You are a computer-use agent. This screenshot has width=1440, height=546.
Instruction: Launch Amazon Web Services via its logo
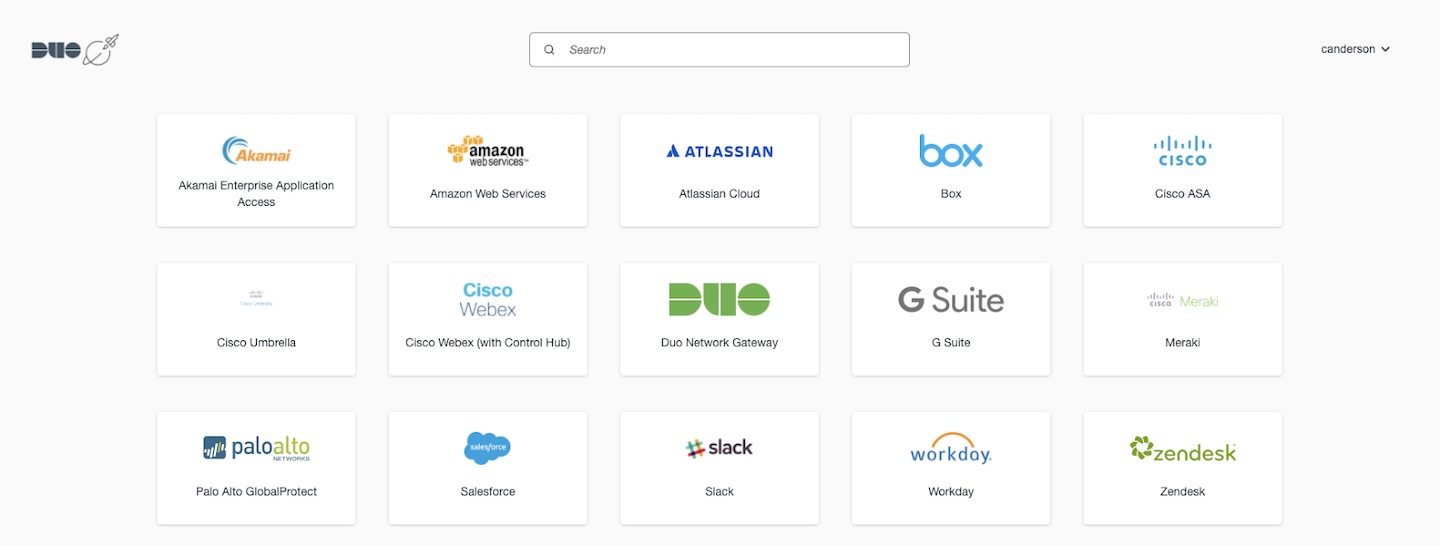click(488, 151)
